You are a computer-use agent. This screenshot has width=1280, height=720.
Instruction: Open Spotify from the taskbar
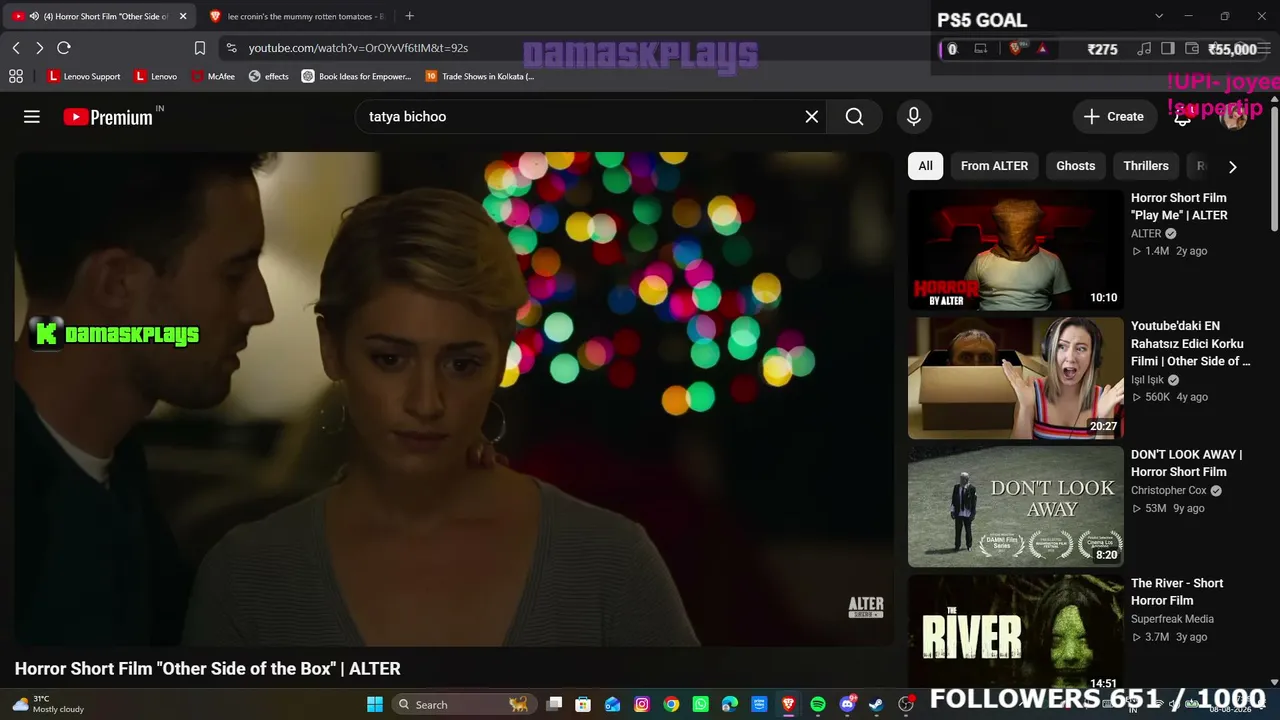(817, 704)
